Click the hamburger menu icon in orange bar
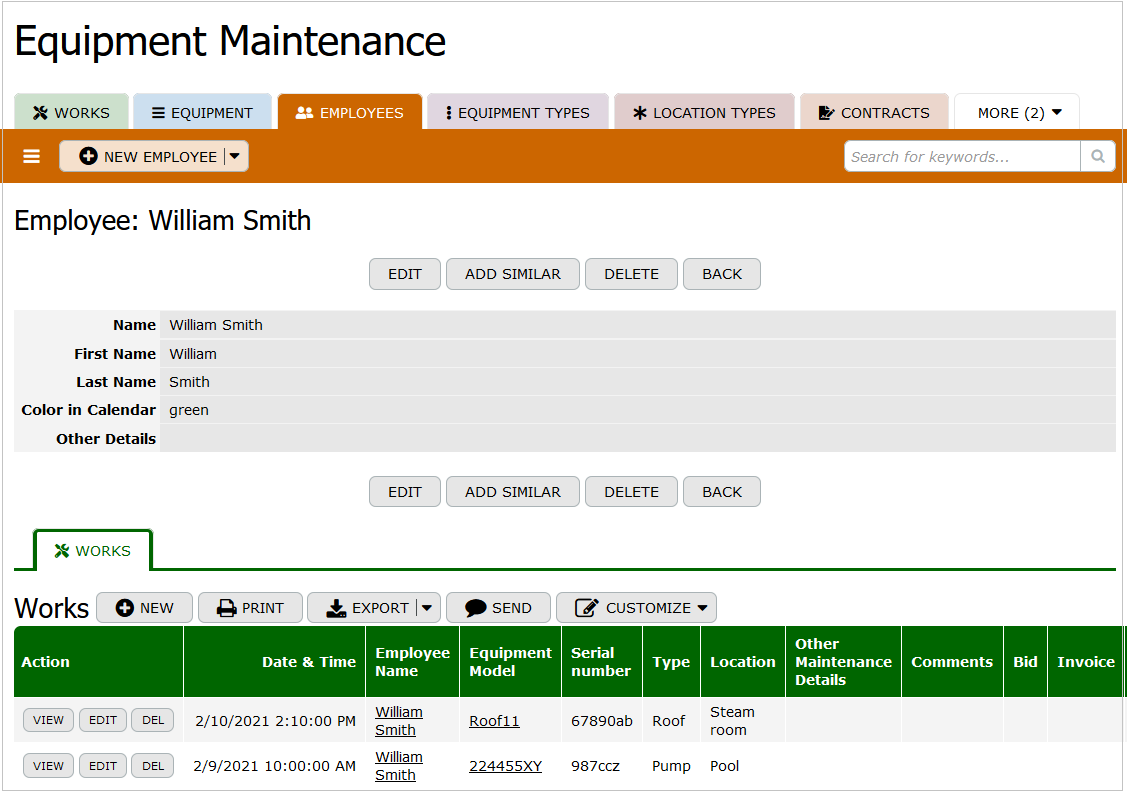1127x791 pixels. click(32, 157)
